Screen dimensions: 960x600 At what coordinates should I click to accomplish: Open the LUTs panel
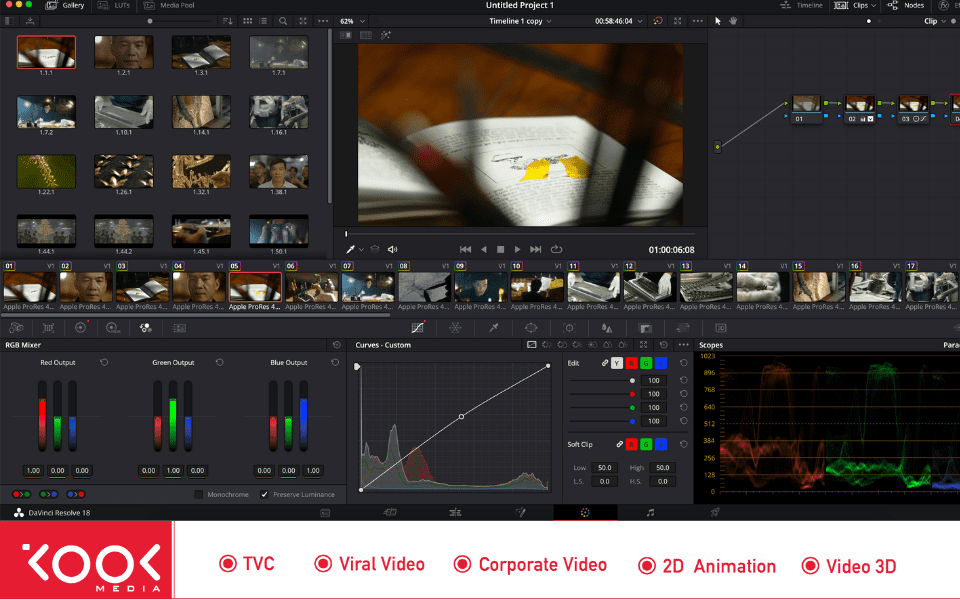tap(114, 6)
